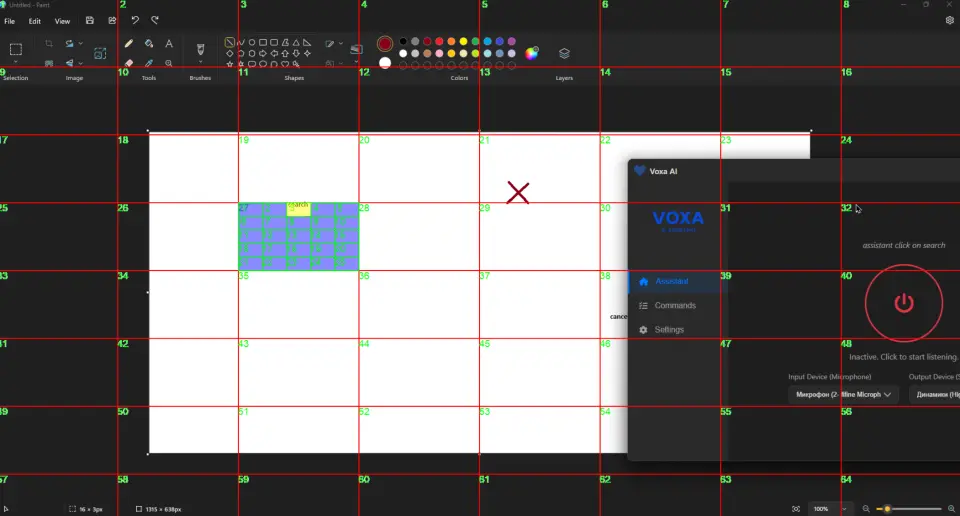Toggle the Voxa power listening button
This screenshot has height=516, width=960.
point(903,303)
